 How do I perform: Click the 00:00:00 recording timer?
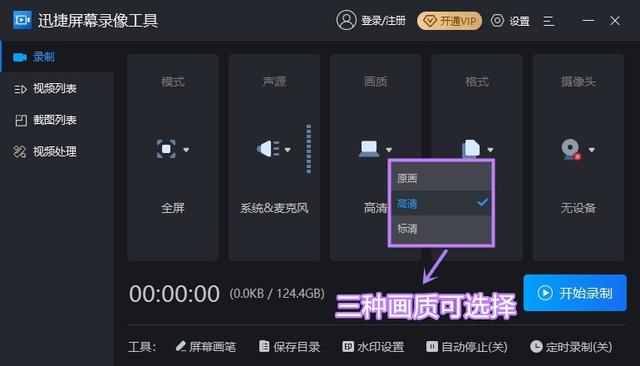(174, 294)
